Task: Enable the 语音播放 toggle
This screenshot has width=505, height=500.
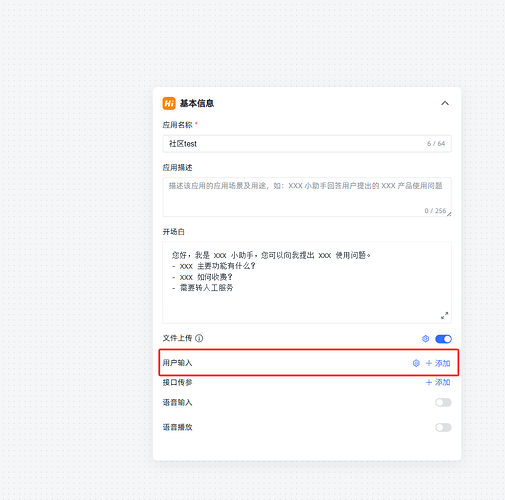Action: point(443,427)
